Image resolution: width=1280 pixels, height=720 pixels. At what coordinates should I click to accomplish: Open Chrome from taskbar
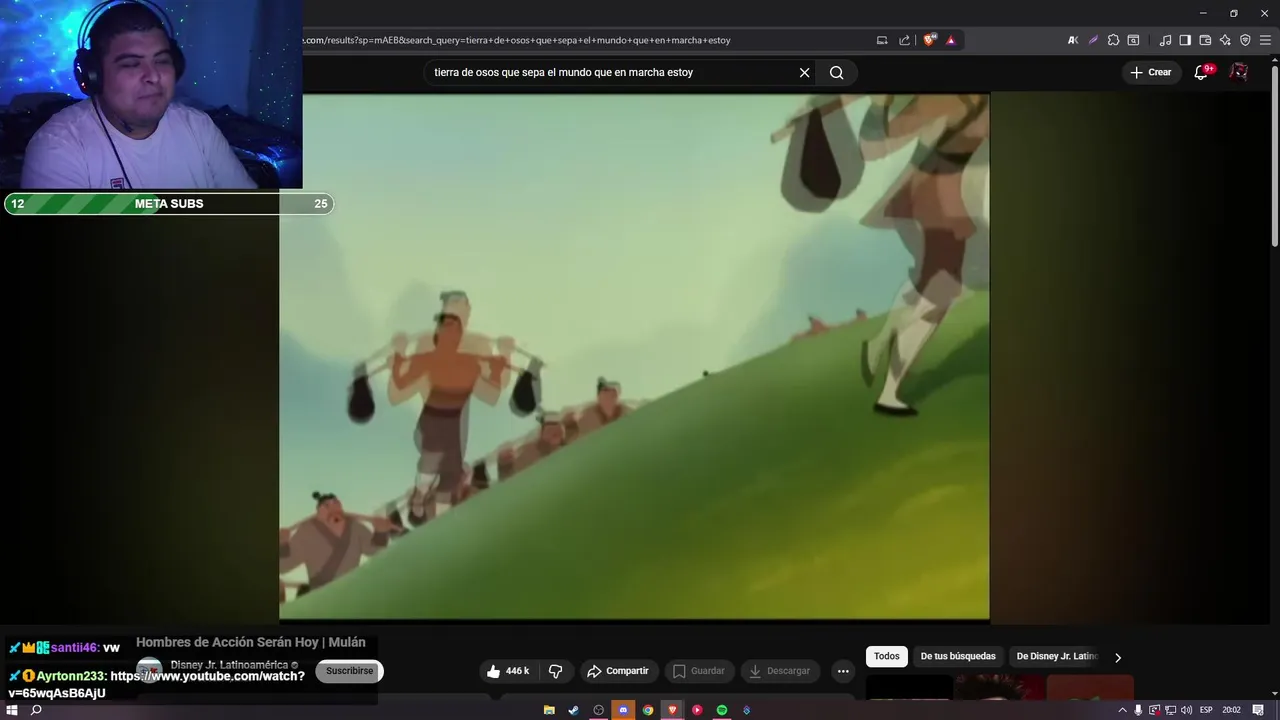pos(648,710)
